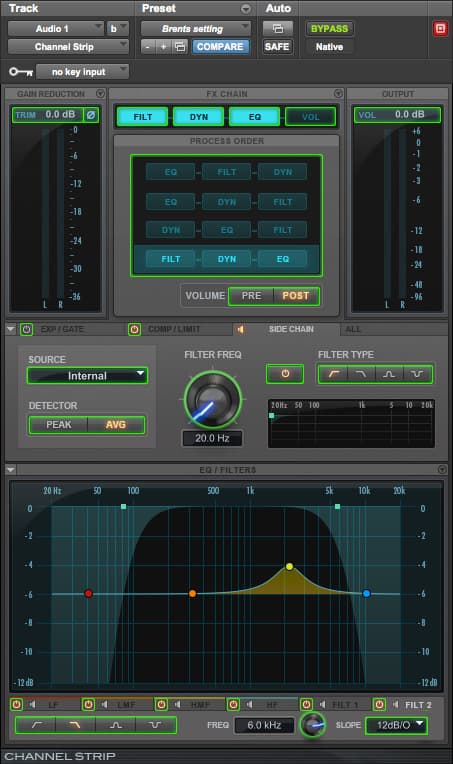Image resolution: width=453 pixels, height=764 pixels.
Task: Invert phase with the trim phase button
Action: (x=91, y=115)
